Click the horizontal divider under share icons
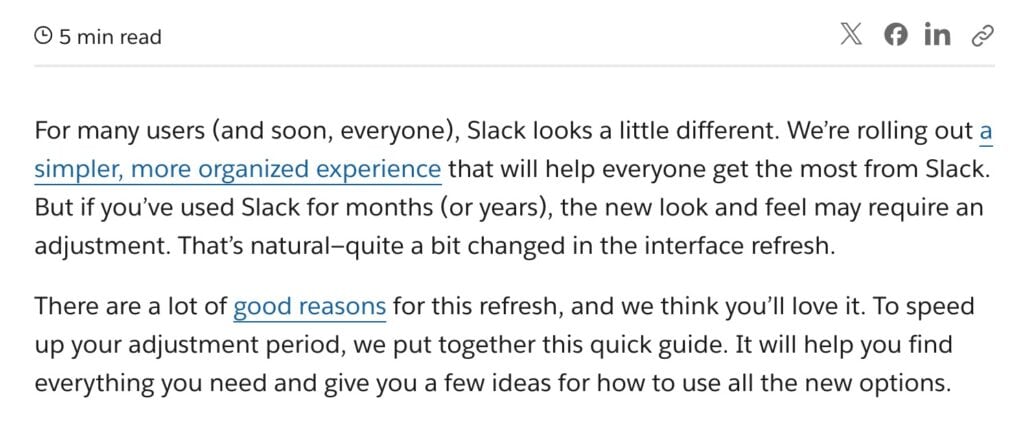This screenshot has height=435, width=1024. [x=514, y=66]
